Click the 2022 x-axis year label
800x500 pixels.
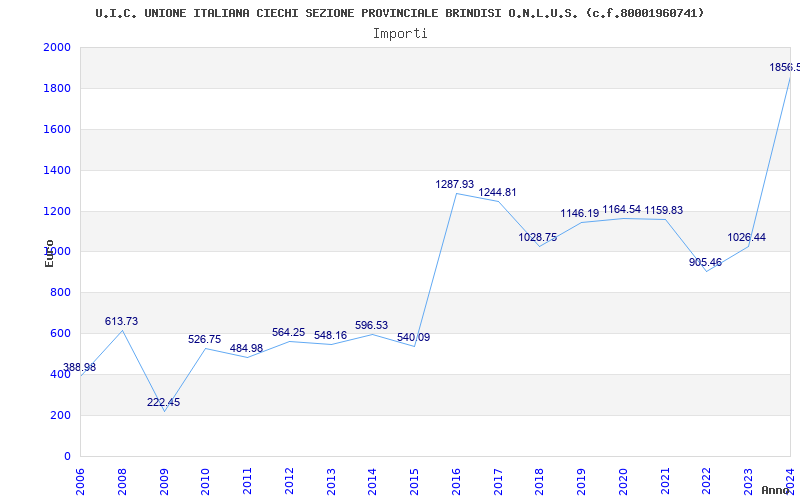tap(706, 479)
